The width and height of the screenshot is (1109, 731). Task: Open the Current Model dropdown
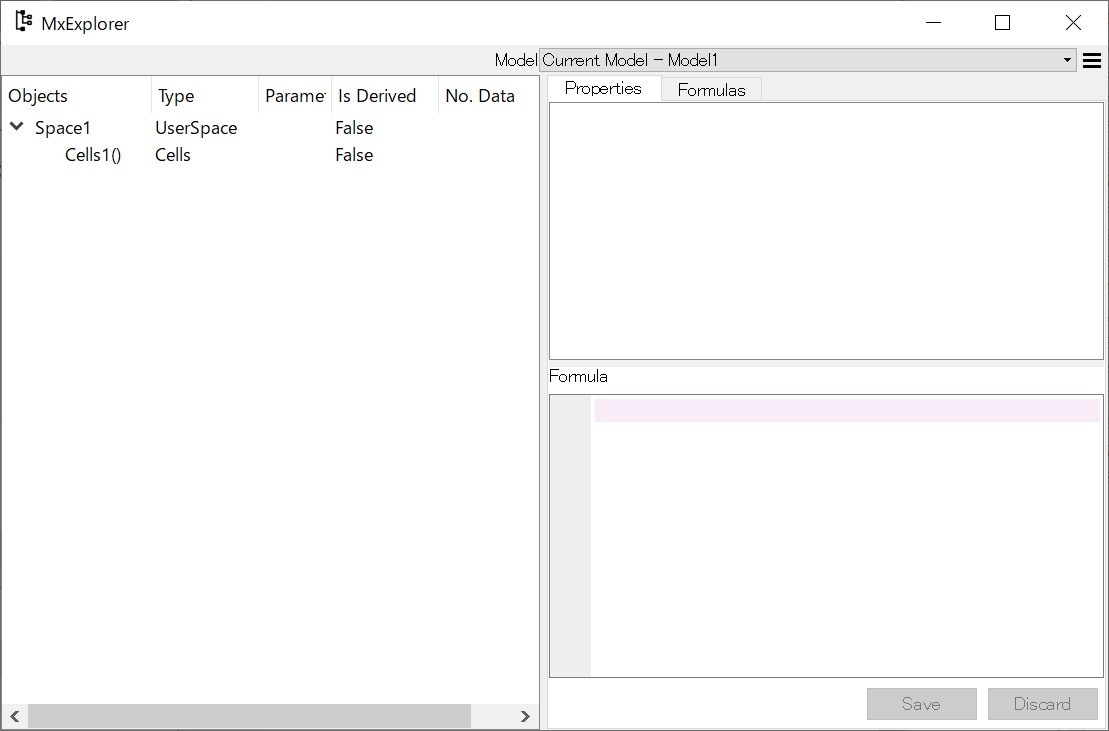[807, 60]
